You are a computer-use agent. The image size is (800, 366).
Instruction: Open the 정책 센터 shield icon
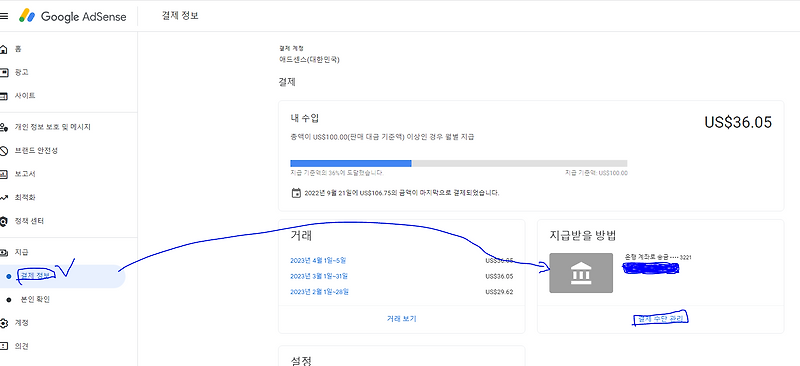[x=4, y=222]
